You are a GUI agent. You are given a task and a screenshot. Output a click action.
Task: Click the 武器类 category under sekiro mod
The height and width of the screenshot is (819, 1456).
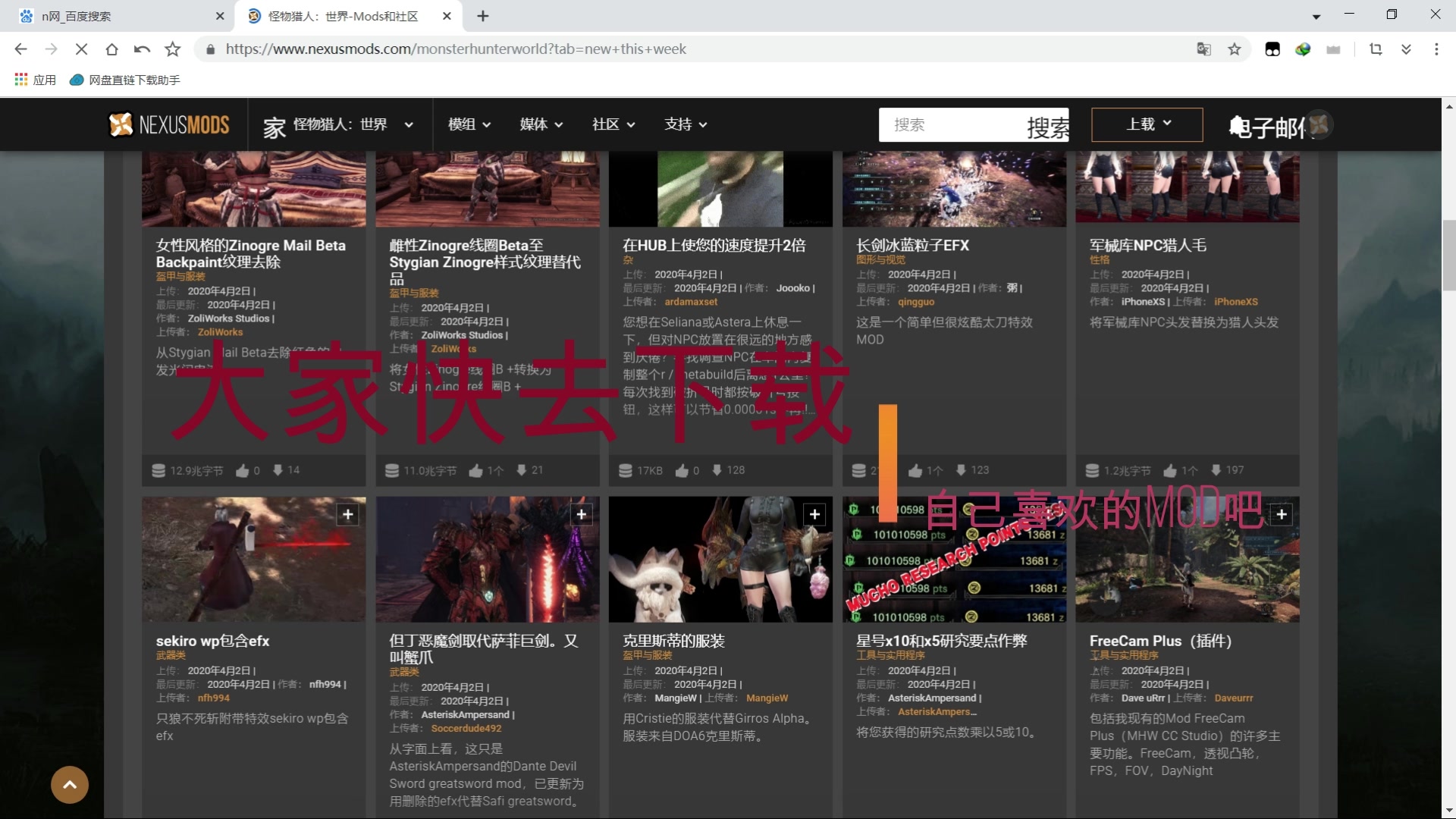click(171, 654)
